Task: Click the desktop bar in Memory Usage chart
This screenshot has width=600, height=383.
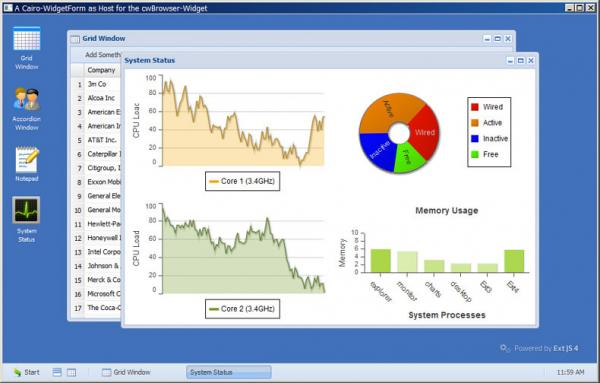Action: click(x=461, y=268)
